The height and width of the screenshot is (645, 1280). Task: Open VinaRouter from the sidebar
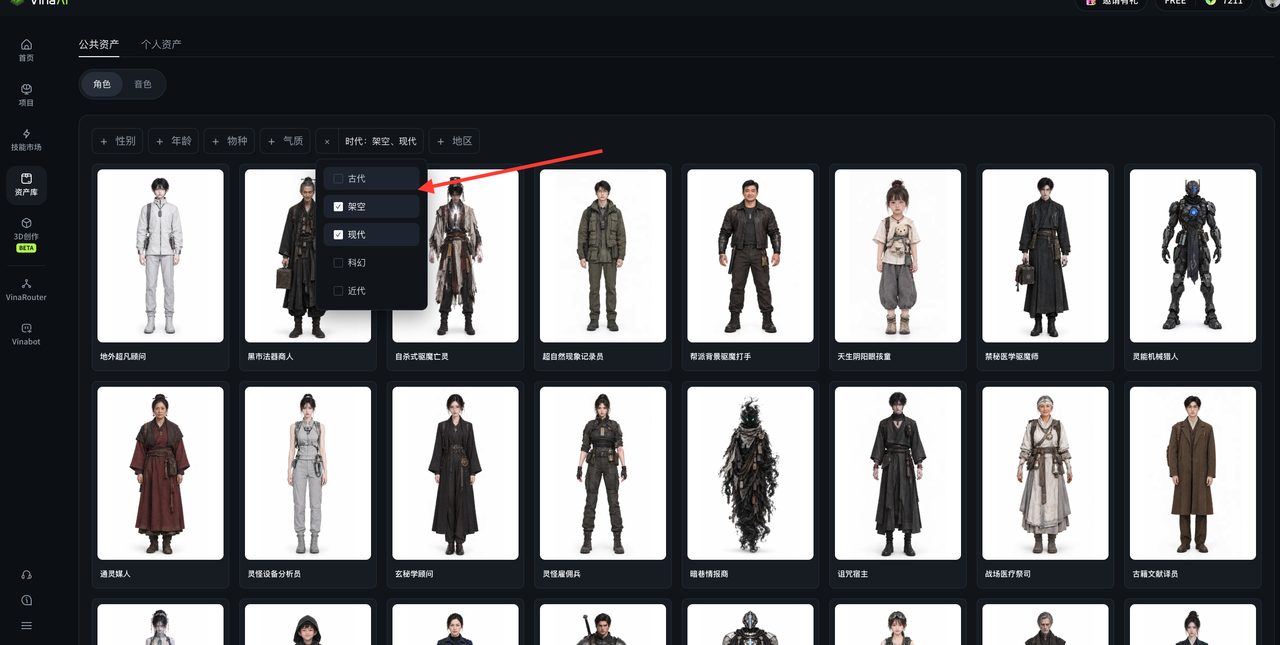click(x=26, y=290)
